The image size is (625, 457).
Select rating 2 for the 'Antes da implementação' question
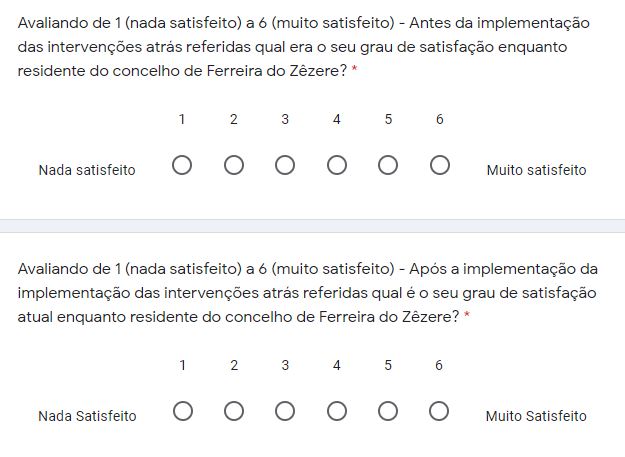point(234,166)
